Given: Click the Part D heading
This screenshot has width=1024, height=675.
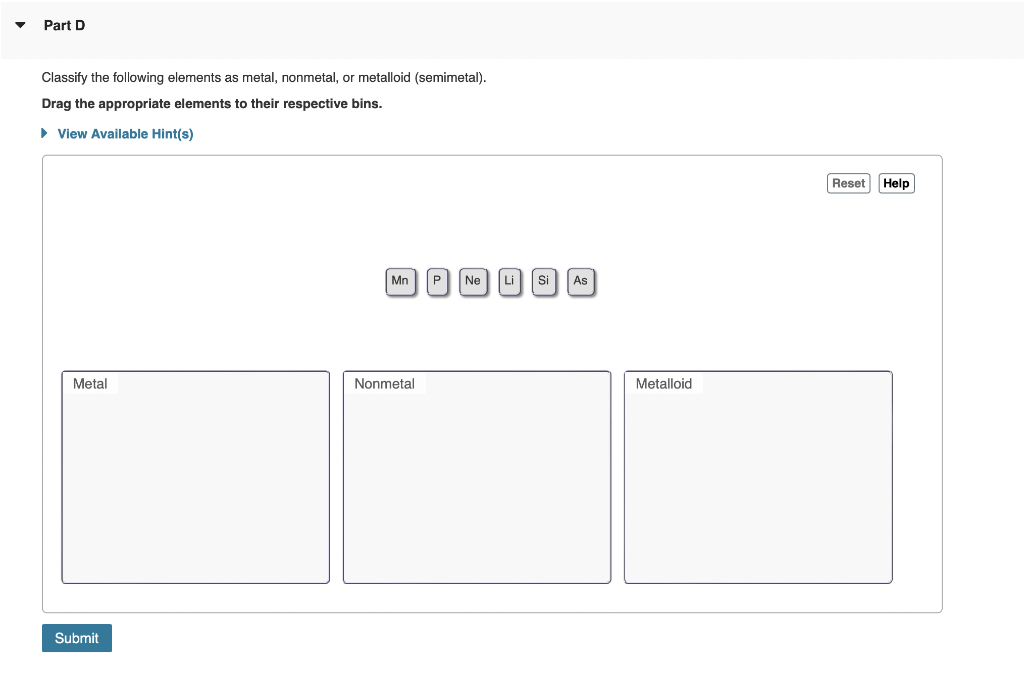Looking at the screenshot, I should 64,25.
